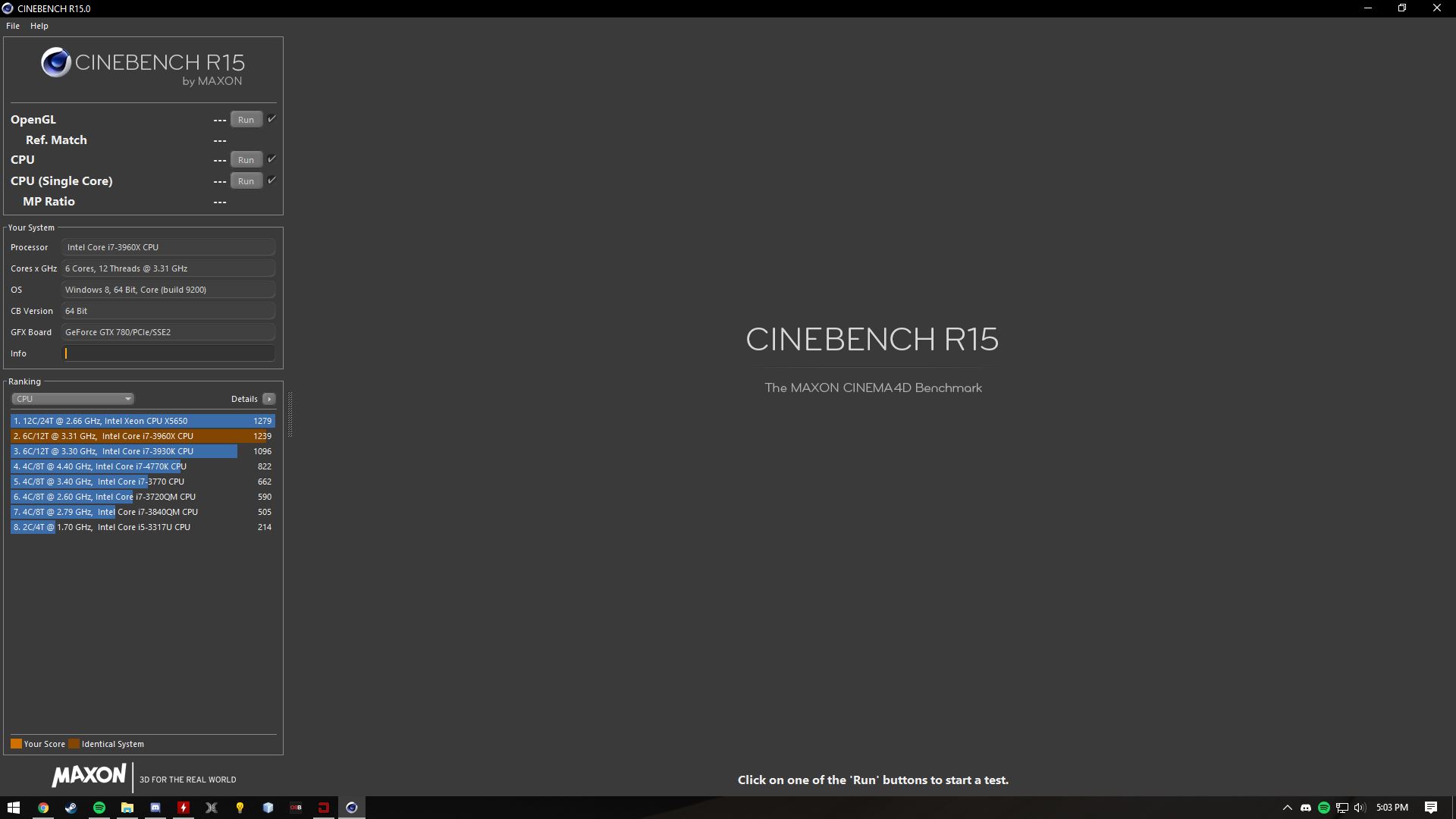Restore down the Cinebench window
Screen dimensions: 1456x819
(x=1402, y=8)
